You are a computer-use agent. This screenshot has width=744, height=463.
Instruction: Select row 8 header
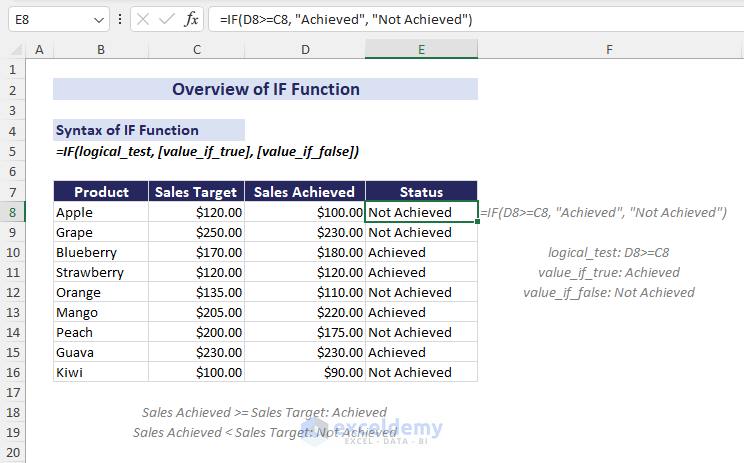[x=12, y=213]
